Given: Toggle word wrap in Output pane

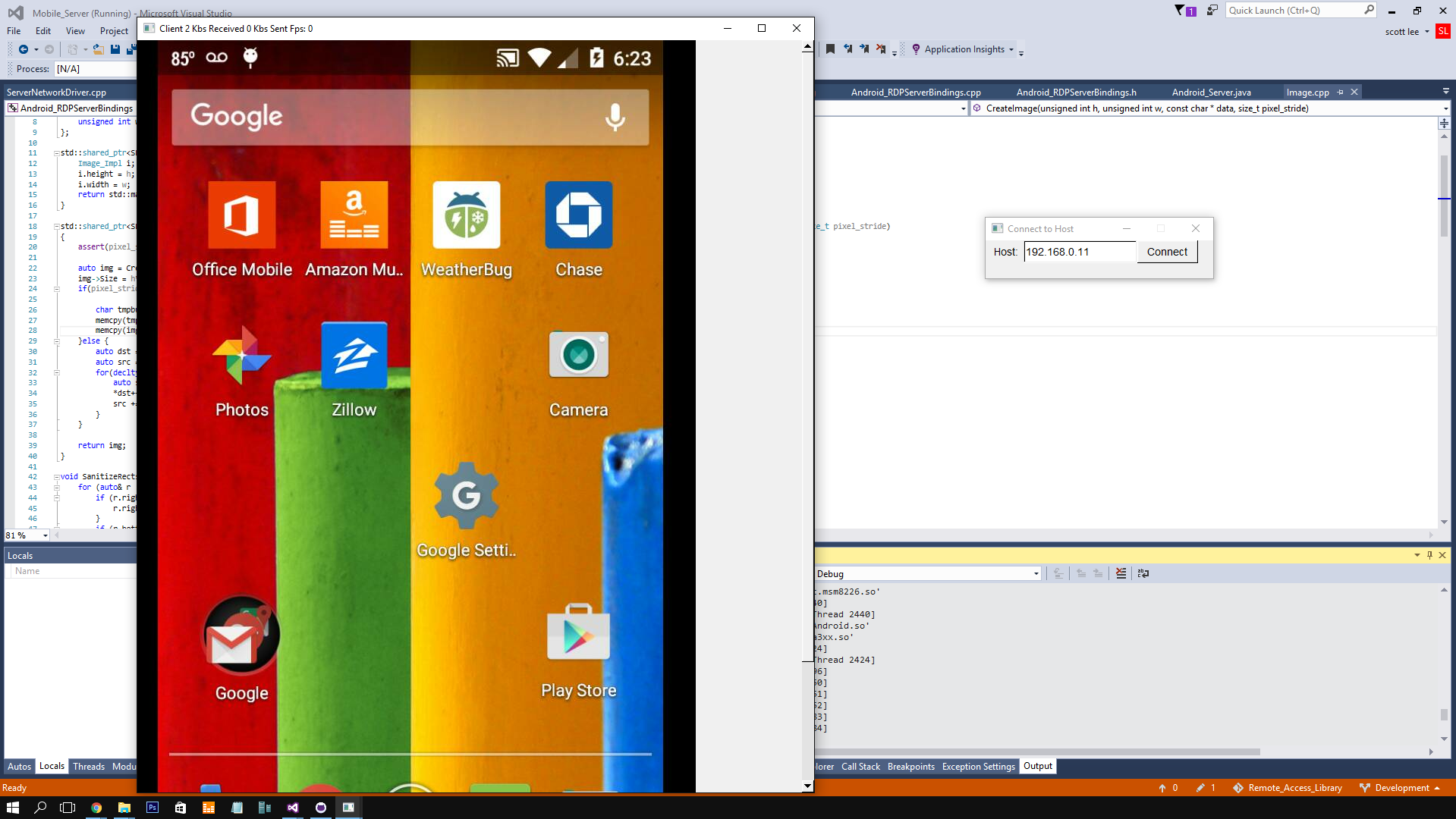Looking at the screenshot, I should tap(1143, 573).
